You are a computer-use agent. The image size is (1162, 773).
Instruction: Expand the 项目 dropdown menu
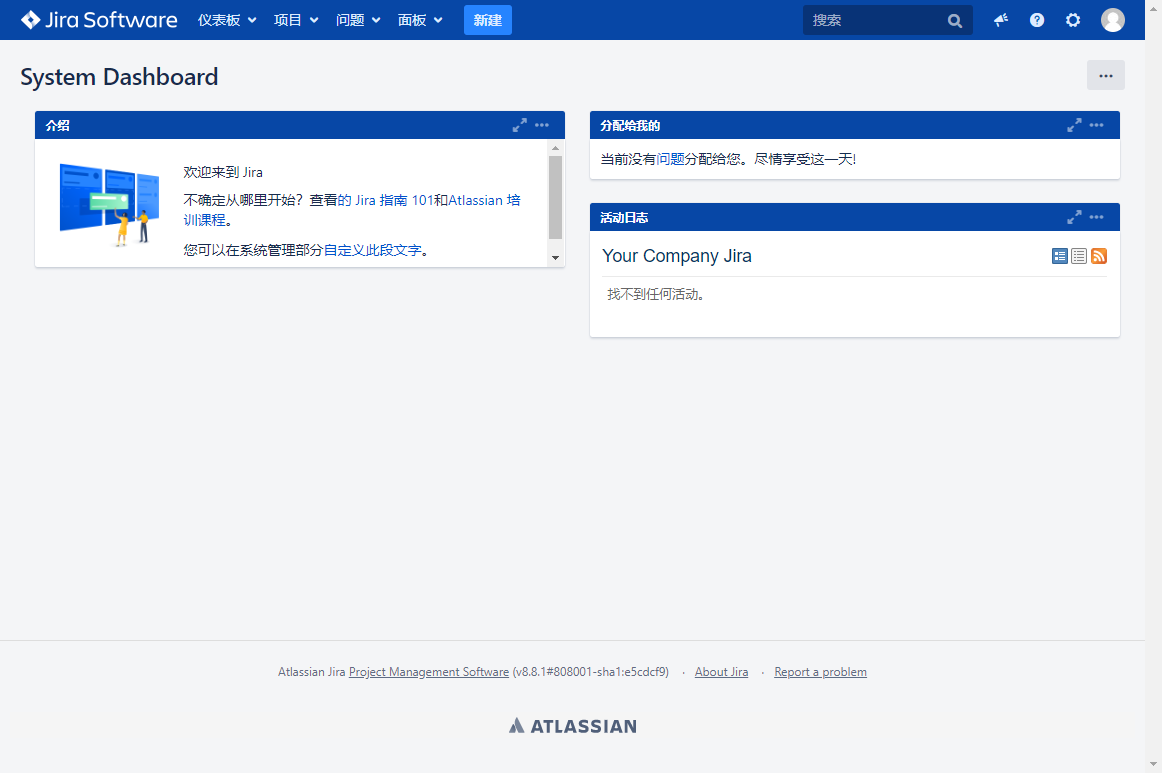click(x=296, y=20)
